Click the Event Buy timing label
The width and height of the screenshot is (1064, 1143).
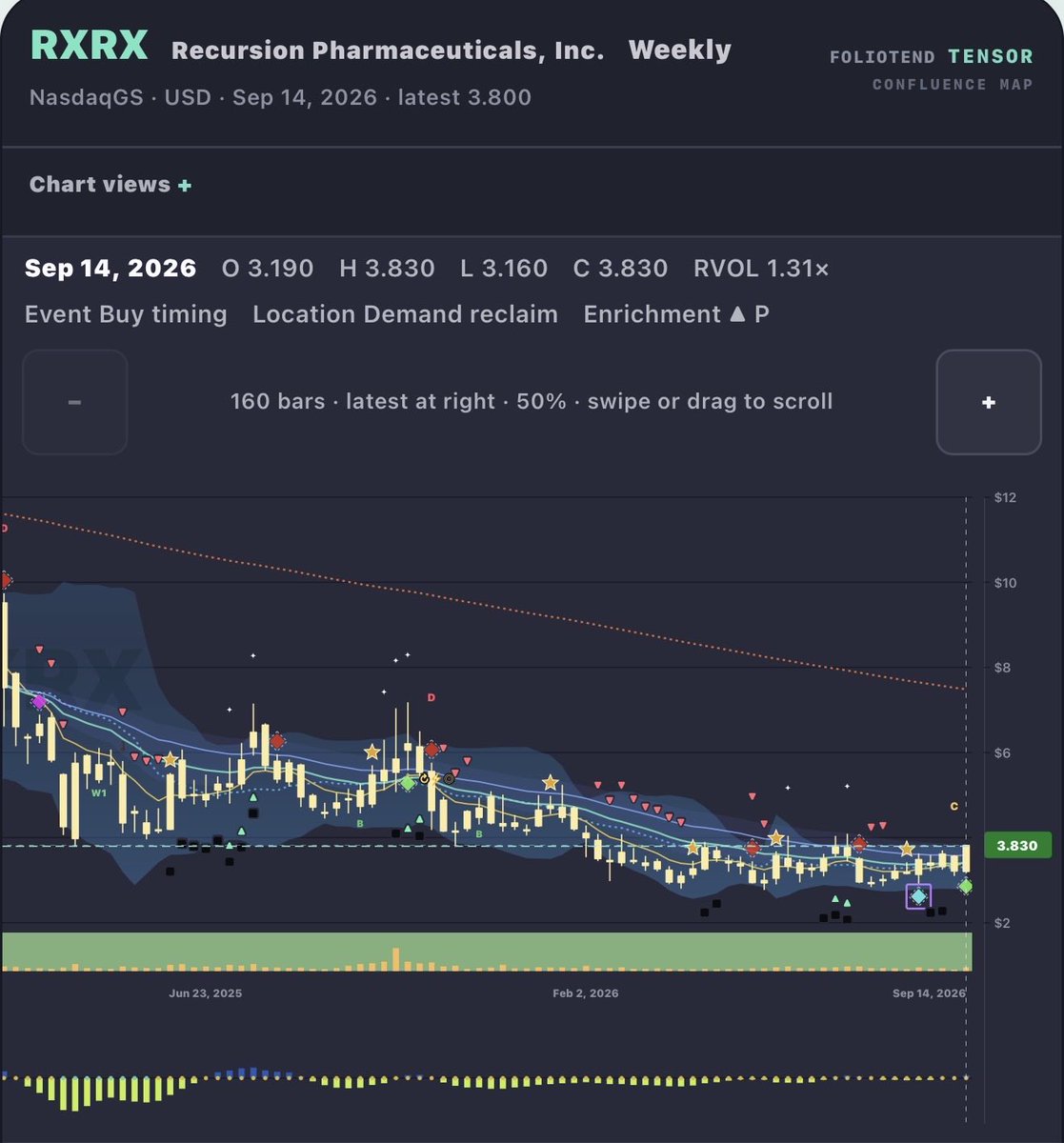[x=126, y=314]
